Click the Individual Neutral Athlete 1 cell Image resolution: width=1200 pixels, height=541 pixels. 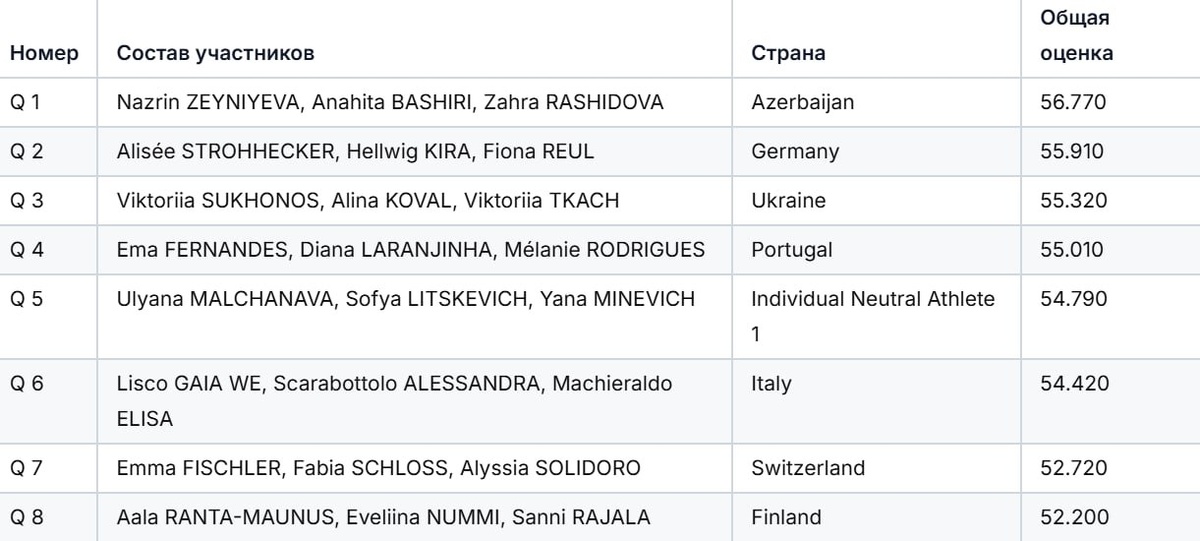(x=872, y=316)
